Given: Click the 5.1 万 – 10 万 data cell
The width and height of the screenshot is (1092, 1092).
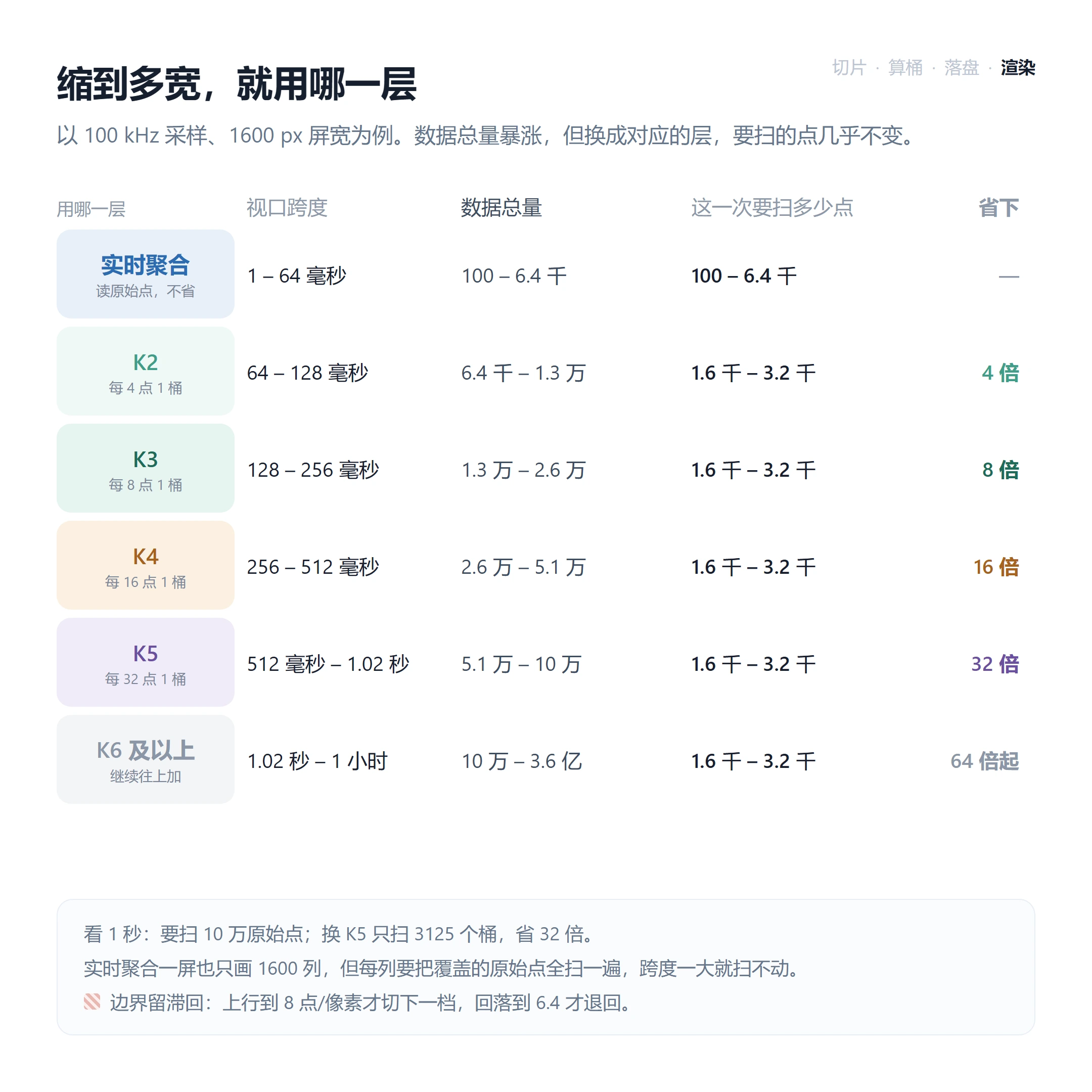Looking at the screenshot, I should coord(521,664).
